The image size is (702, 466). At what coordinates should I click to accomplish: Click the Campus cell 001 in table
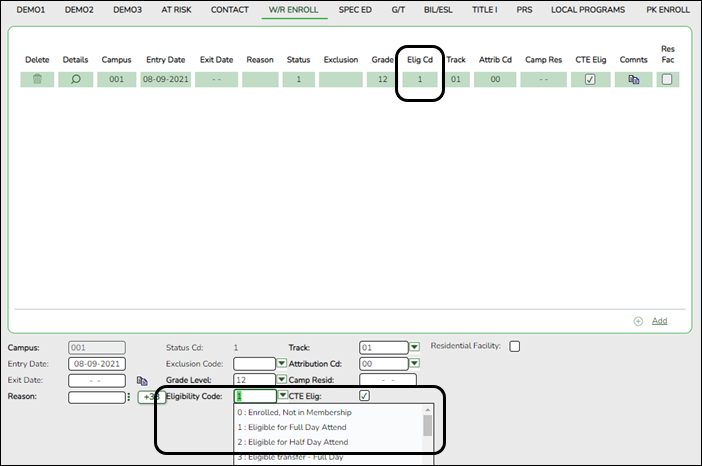point(116,79)
